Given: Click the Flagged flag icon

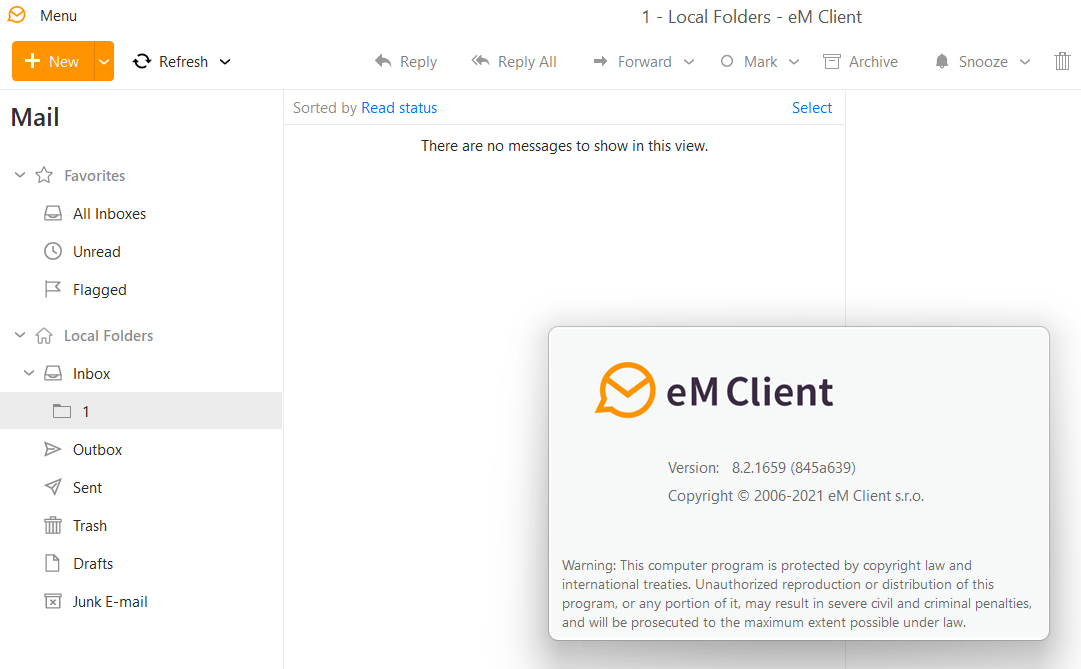Looking at the screenshot, I should point(52,289).
